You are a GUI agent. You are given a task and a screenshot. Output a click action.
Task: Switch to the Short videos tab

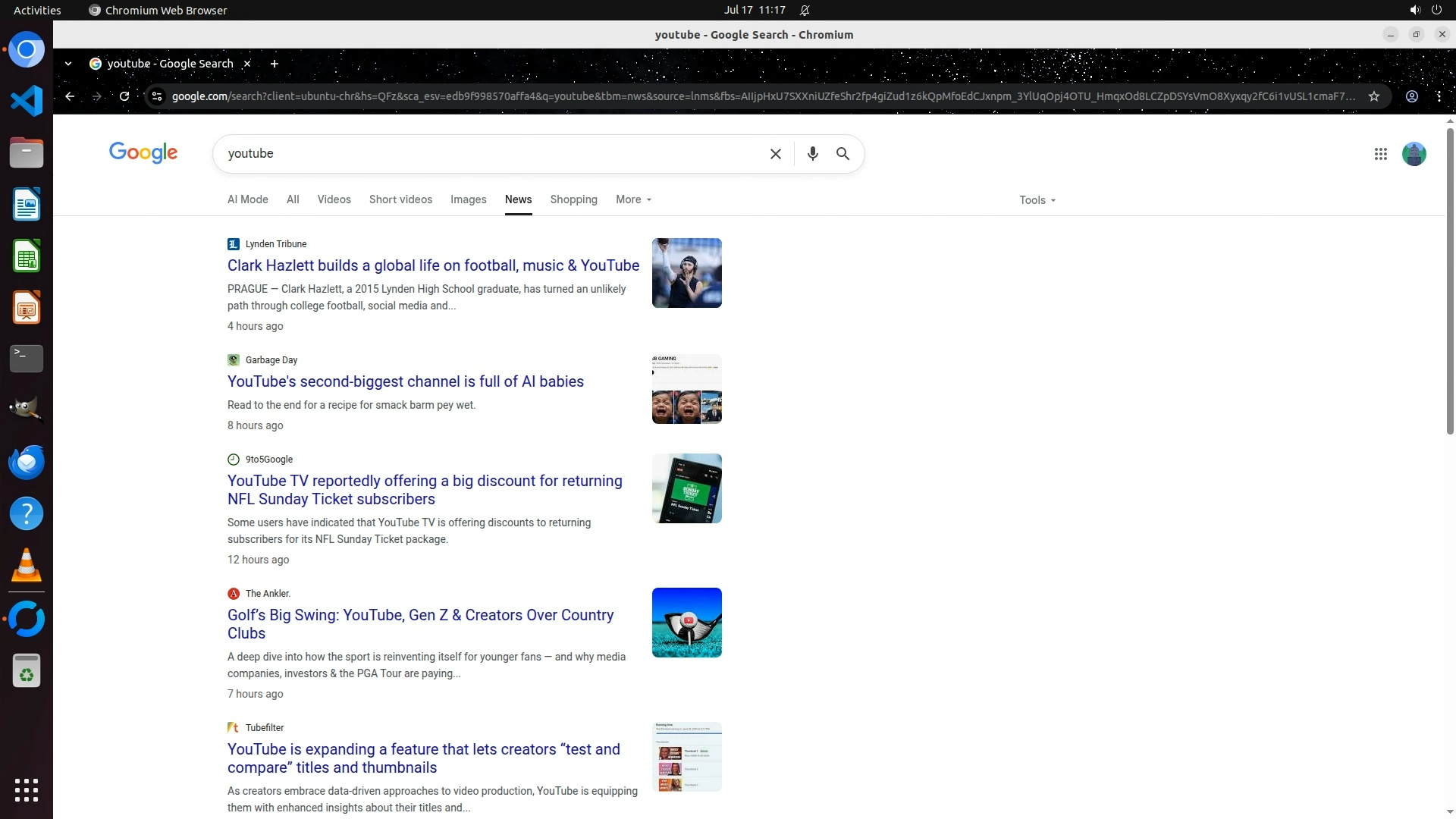pos(400,199)
